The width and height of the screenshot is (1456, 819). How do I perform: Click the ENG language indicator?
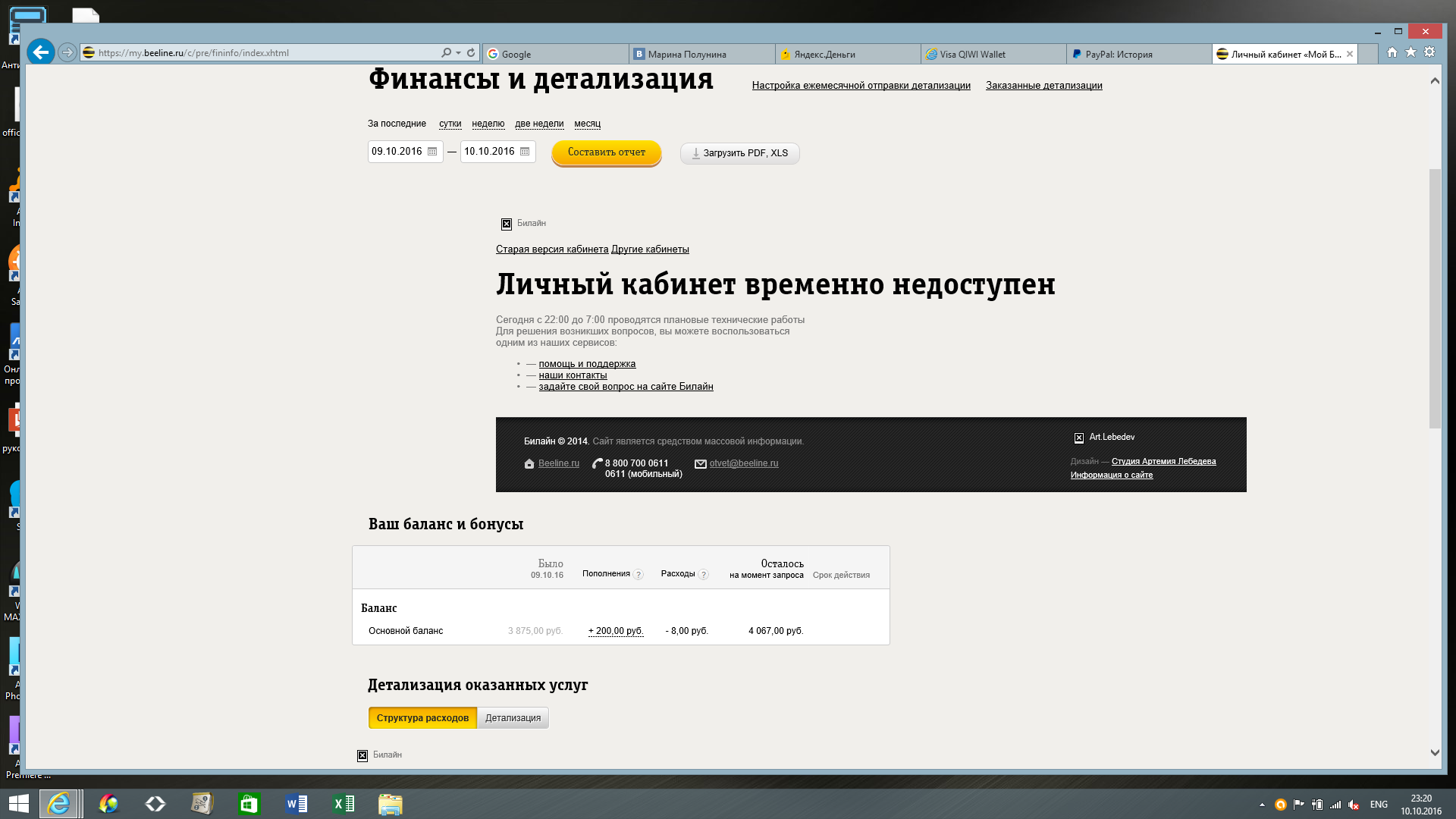coord(1379,805)
